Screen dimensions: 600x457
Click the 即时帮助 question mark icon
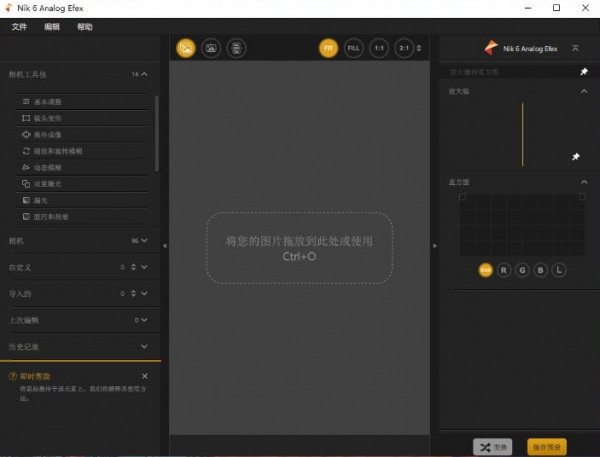point(13,376)
